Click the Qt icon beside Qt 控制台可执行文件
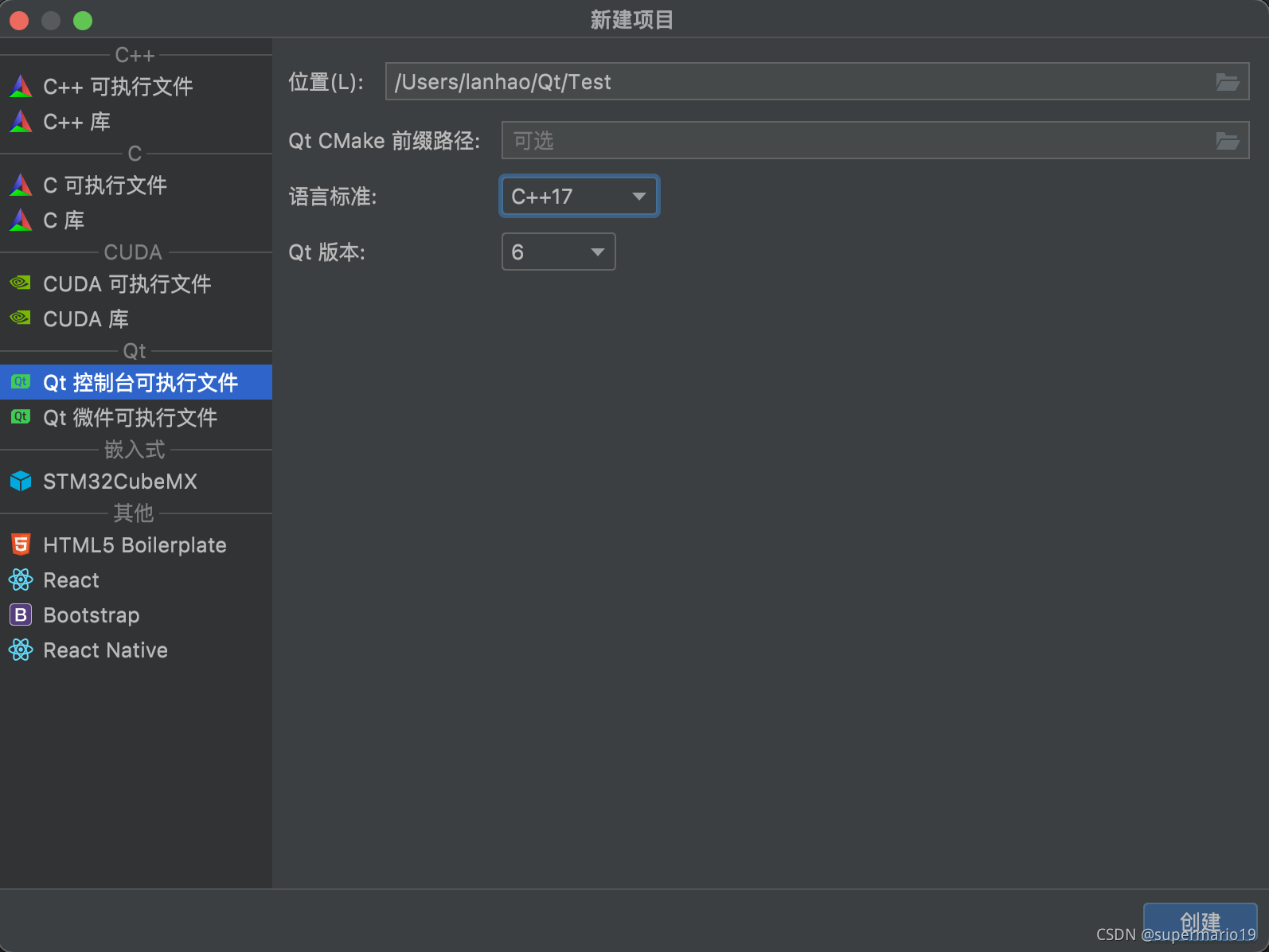The image size is (1269, 952). point(21,382)
